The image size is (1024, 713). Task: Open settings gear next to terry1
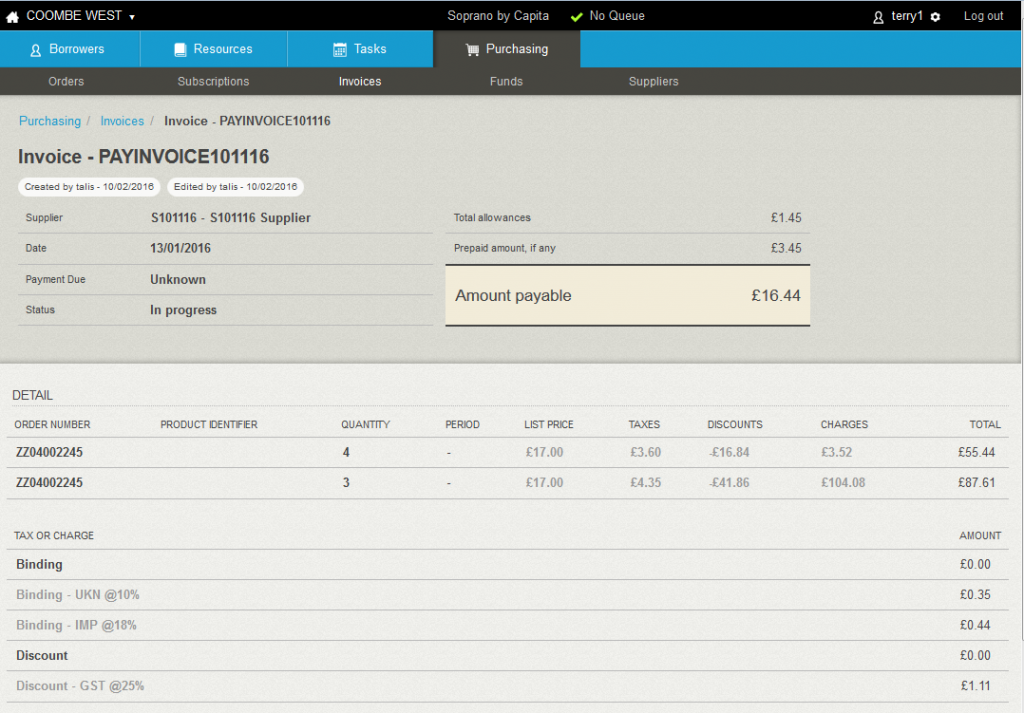click(935, 17)
